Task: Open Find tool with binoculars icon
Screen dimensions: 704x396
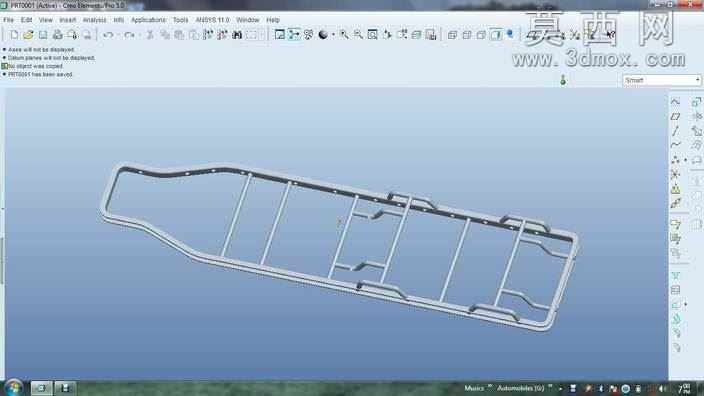Action: (237, 35)
